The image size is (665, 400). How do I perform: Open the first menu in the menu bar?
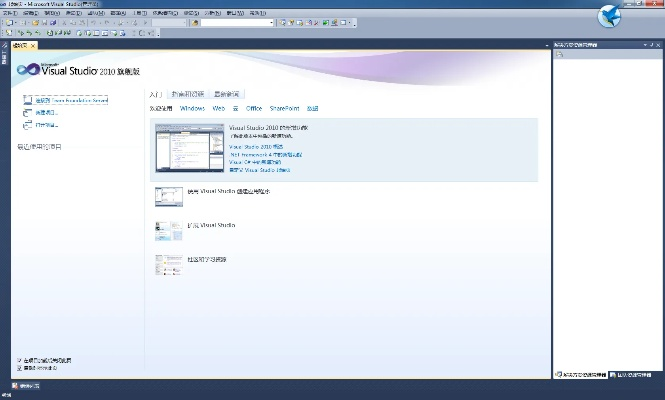[8, 13]
